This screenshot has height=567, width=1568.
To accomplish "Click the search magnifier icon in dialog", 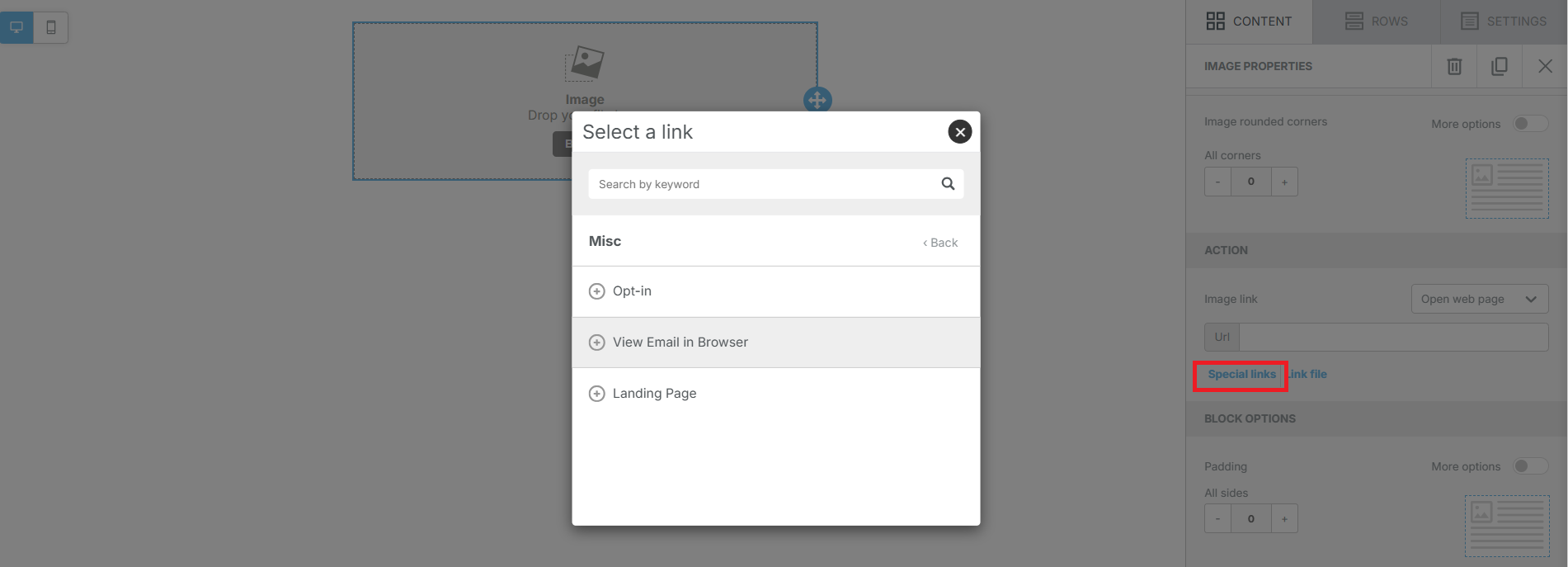I will [x=948, y=184].
